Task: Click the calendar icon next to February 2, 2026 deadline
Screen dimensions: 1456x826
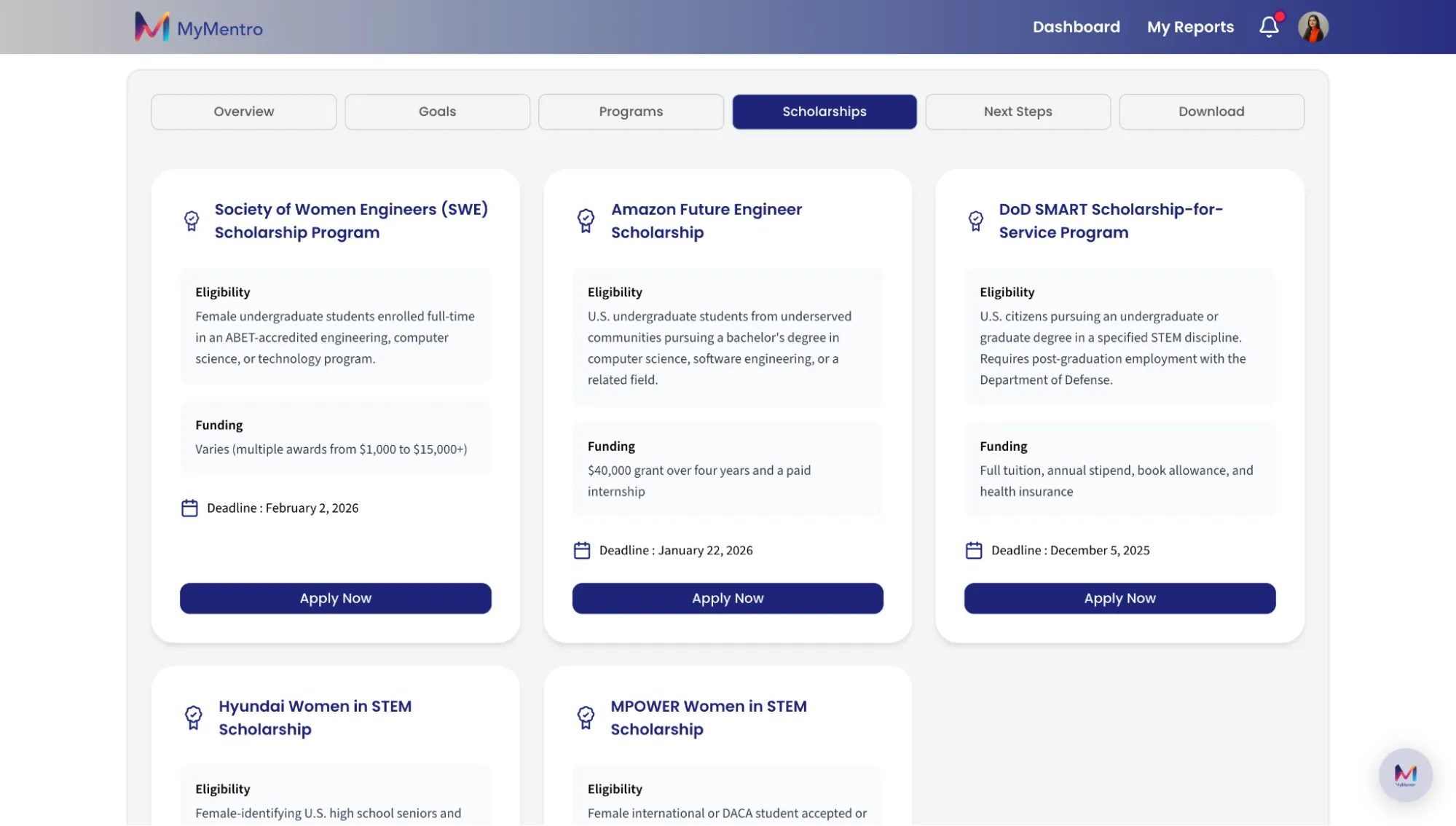Action: click(189, 508)
